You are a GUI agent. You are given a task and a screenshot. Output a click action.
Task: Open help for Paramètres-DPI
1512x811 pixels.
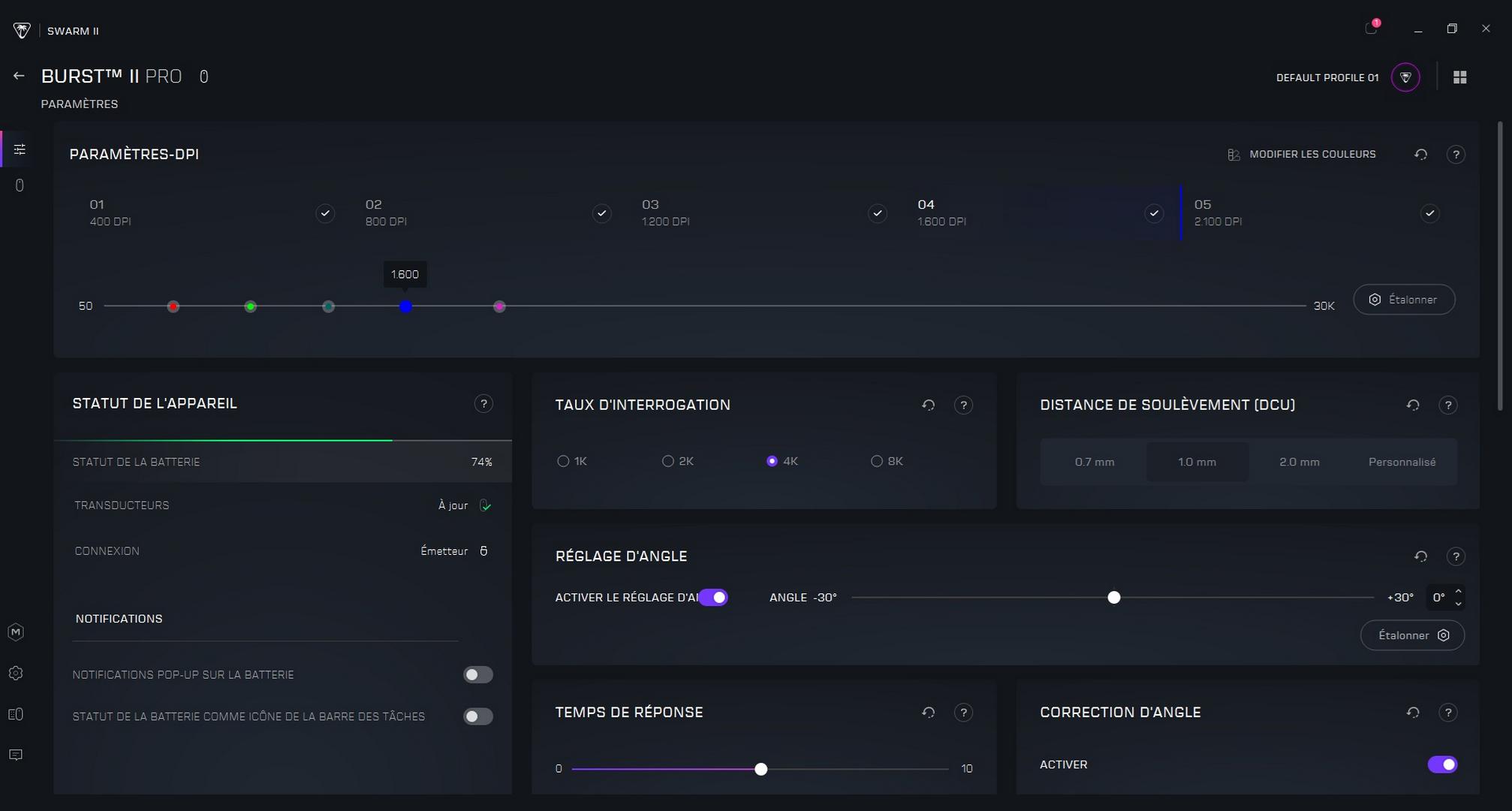[1456, 155]
